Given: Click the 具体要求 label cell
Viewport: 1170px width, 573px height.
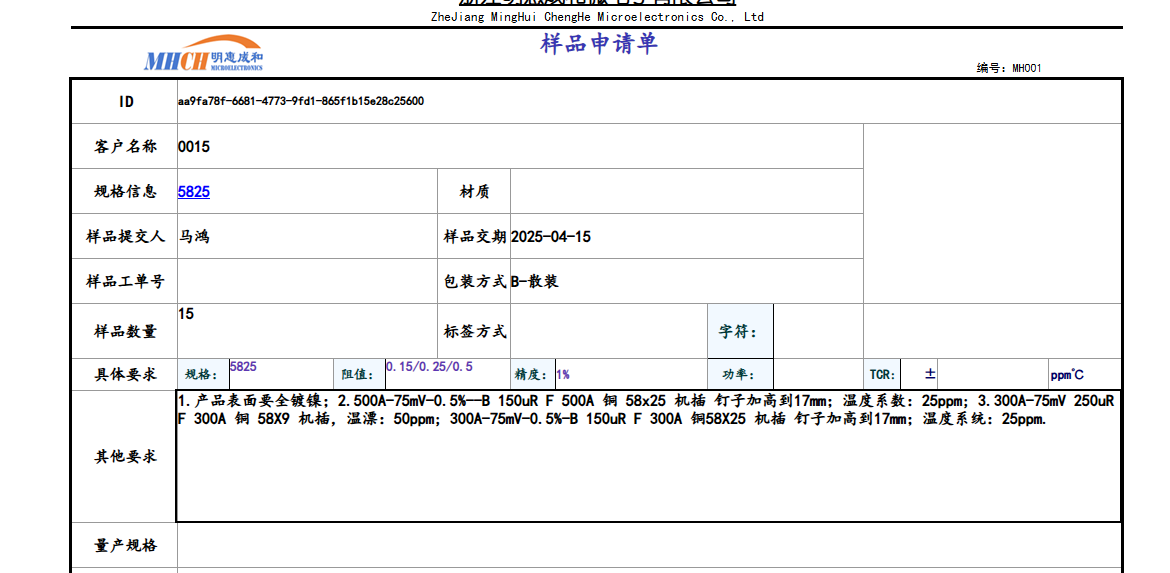Looking at the screenshot, I should click(x=125, y=375).
